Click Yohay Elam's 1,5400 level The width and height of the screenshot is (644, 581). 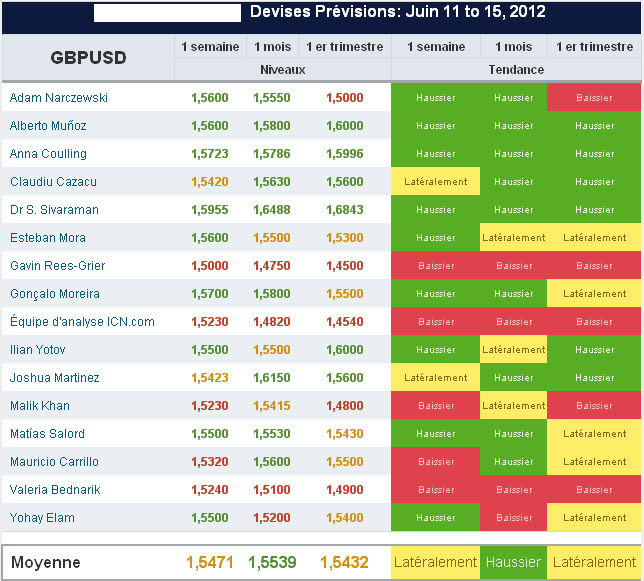(x=345, y=518)
